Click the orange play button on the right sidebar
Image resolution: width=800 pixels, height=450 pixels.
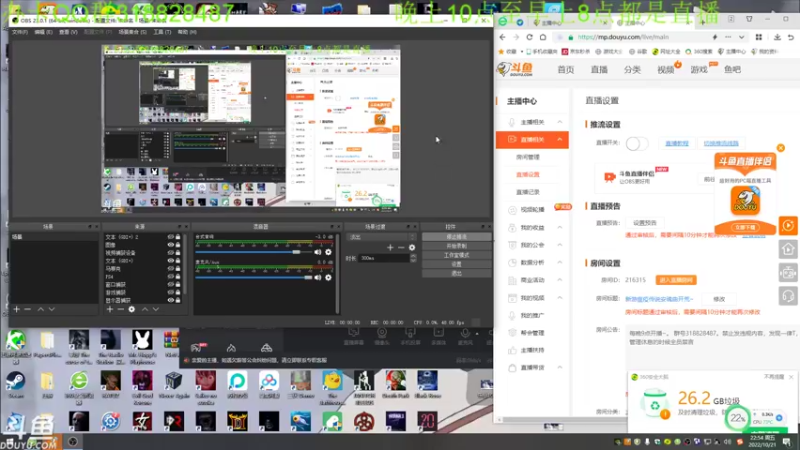click(x=788, y=226)
